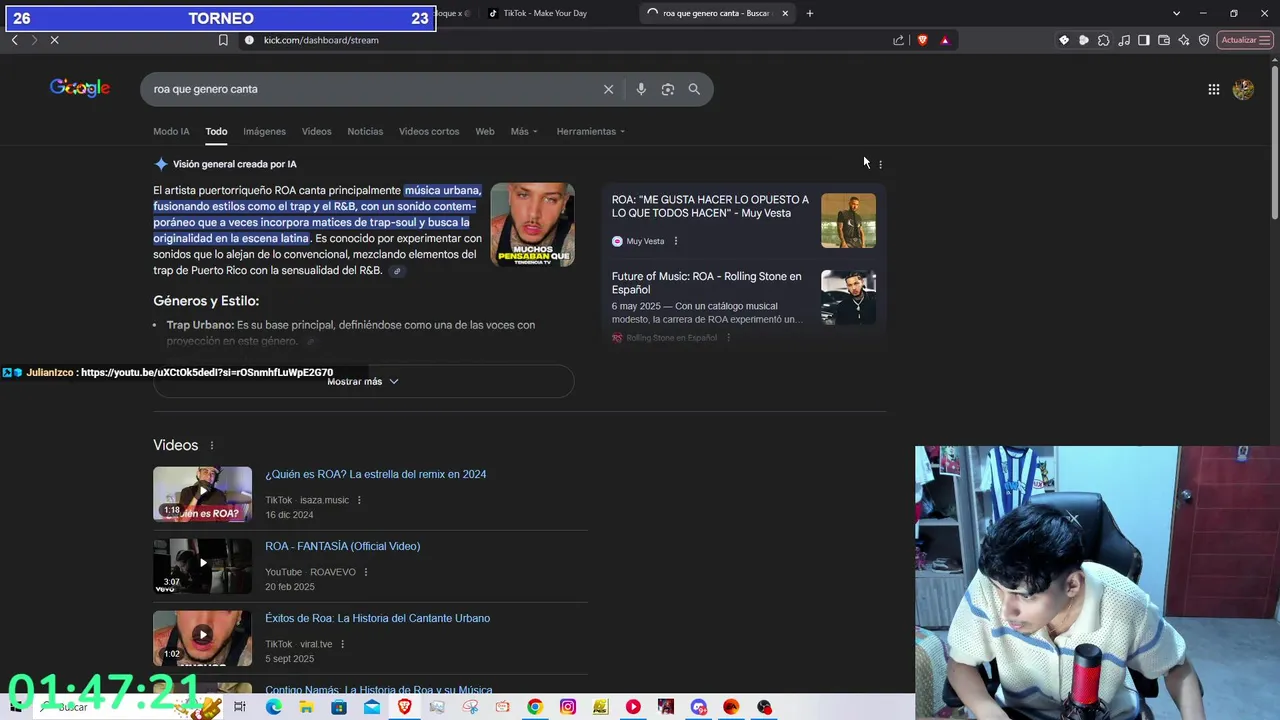Viewport: 1280px width, 720px height.
Task: Open options for viral.tve TikTok video
Action: click(x=343, y=644)
